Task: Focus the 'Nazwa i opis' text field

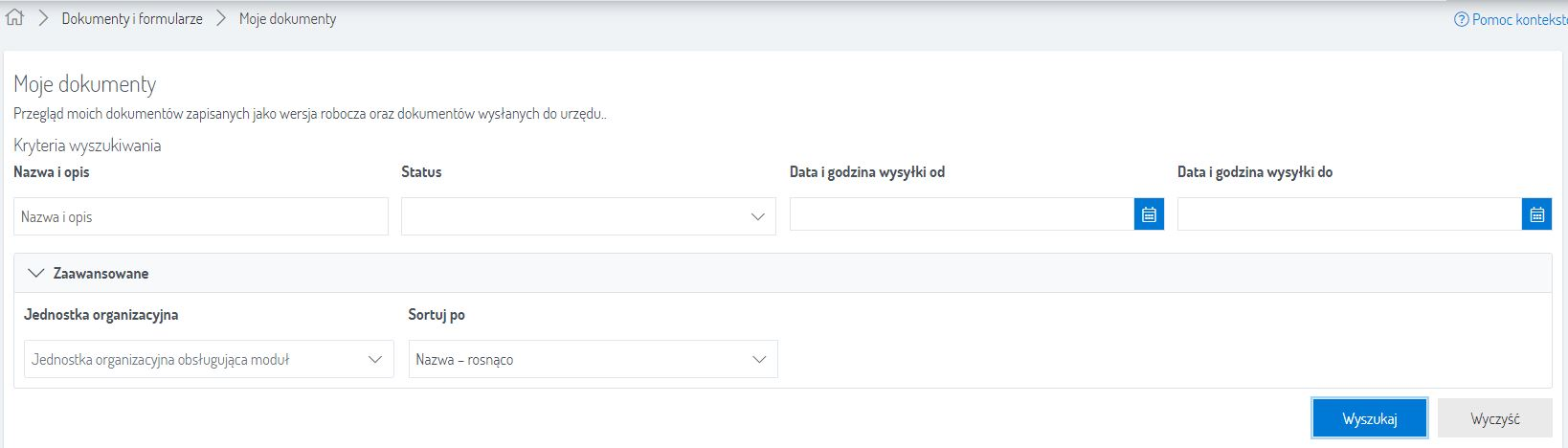Action: (x=201, y=217)
